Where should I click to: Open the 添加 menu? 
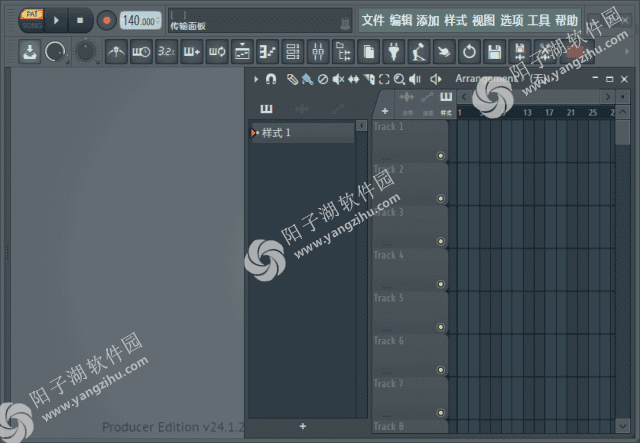point(427,20)
